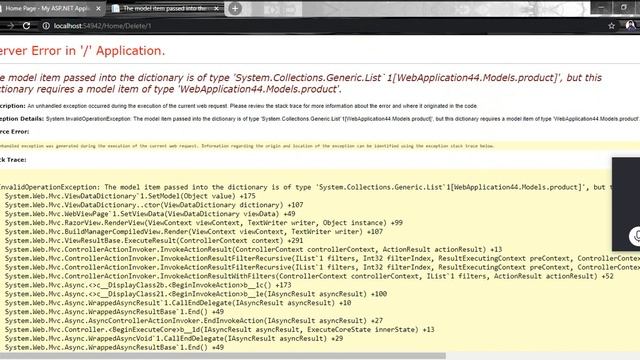Click the browser forward arrow

tap(10, 26)
